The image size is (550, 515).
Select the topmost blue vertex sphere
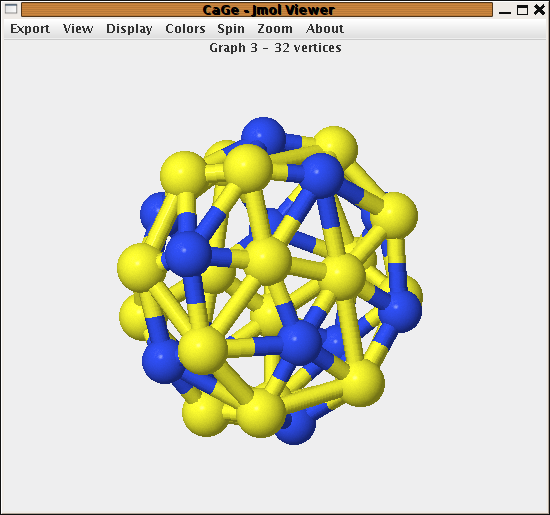point(263,136)
